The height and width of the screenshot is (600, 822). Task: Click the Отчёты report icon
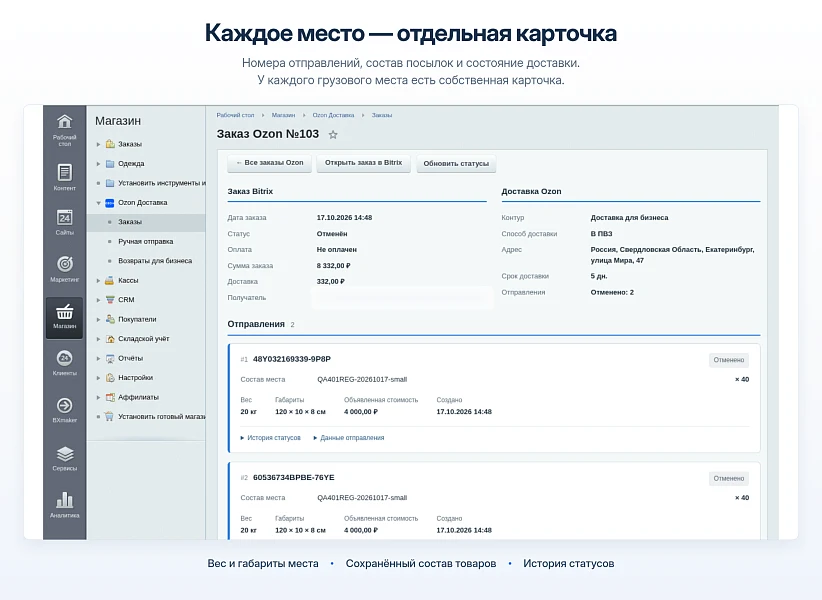tap(110, 358)
